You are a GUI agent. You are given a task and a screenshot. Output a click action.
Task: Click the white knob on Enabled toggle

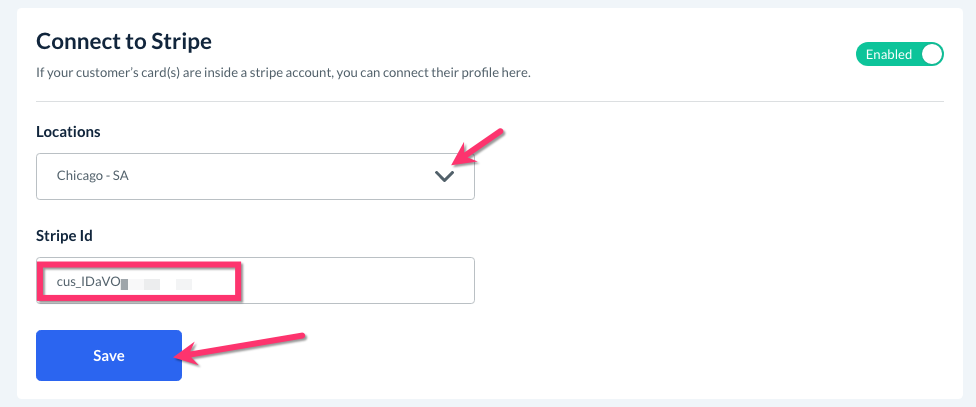[931, 54]
